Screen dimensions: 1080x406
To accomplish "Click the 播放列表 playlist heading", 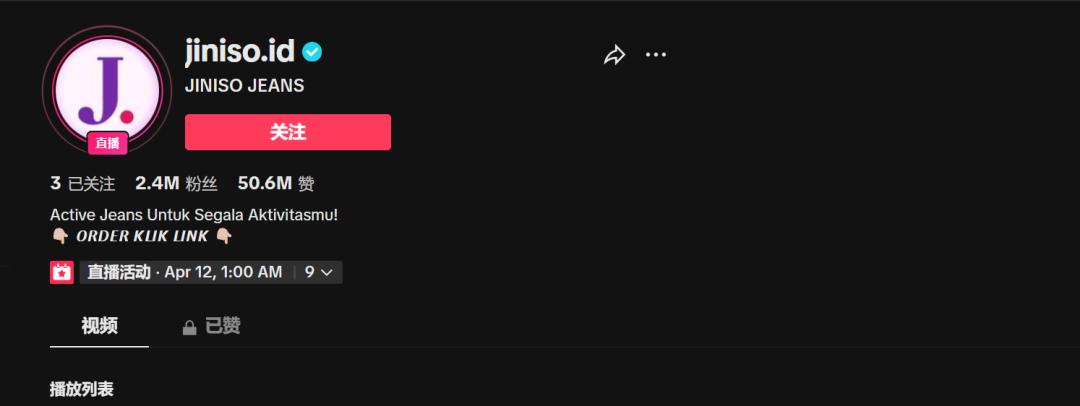I will (81, 389).
